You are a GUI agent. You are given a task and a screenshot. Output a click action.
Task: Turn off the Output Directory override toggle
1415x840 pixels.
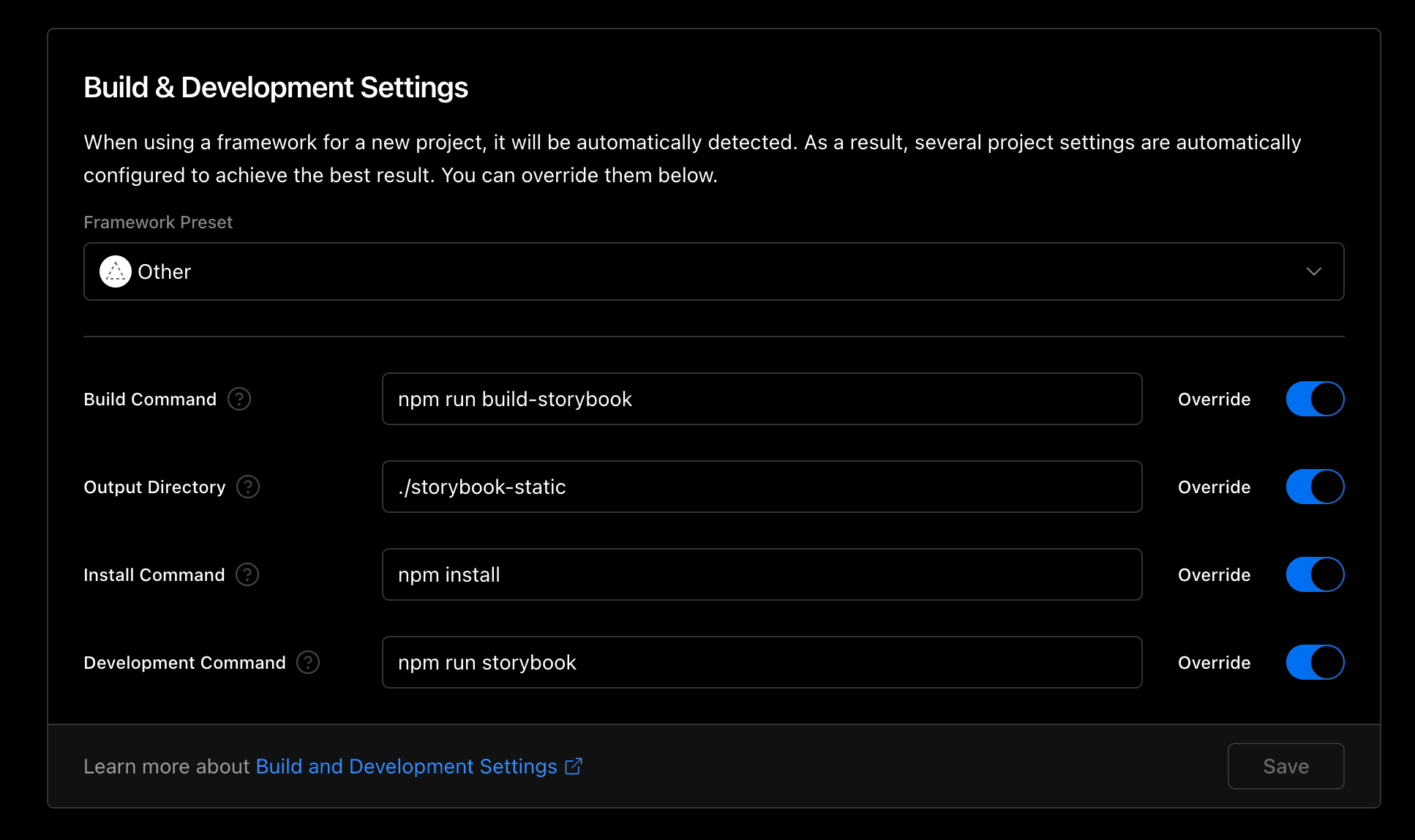click(x=1315, y=487)
